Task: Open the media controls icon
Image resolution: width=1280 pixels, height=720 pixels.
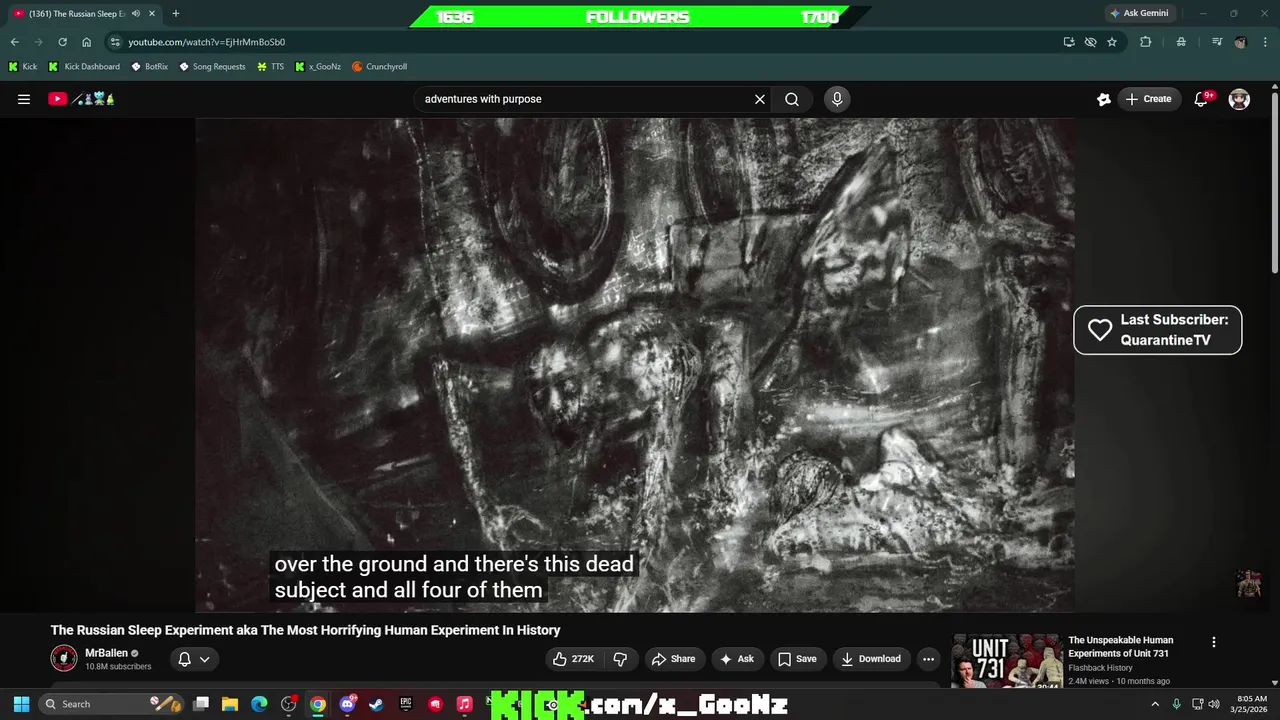Action: (1217, 42)
